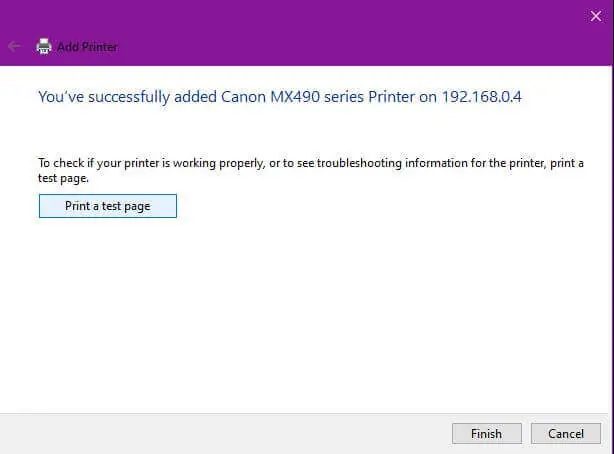
Task: Click Finish to complete printer setup
Action: [487, 434]
